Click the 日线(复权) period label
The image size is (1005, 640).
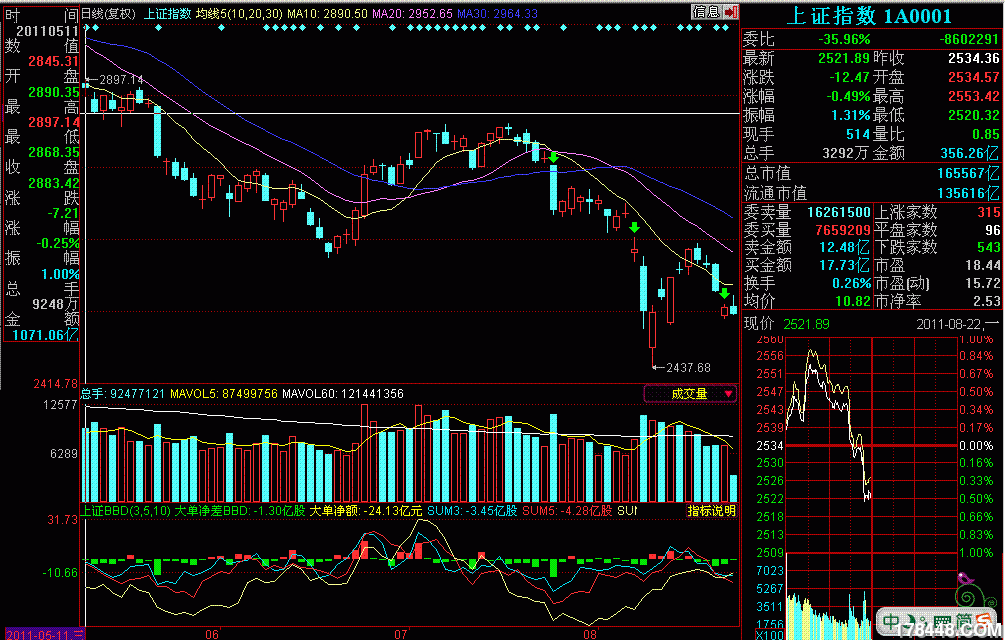click(109, 13)
